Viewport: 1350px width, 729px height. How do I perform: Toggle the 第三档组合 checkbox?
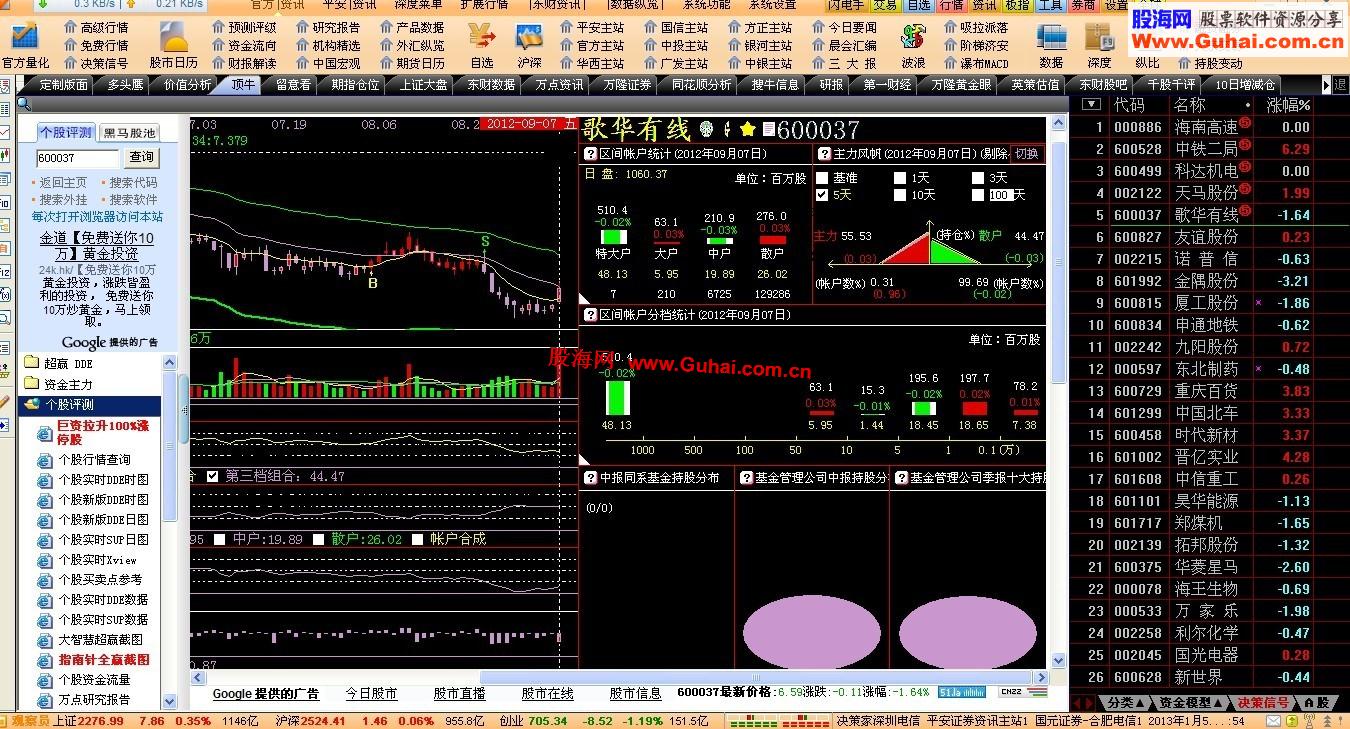click(212, 477)
